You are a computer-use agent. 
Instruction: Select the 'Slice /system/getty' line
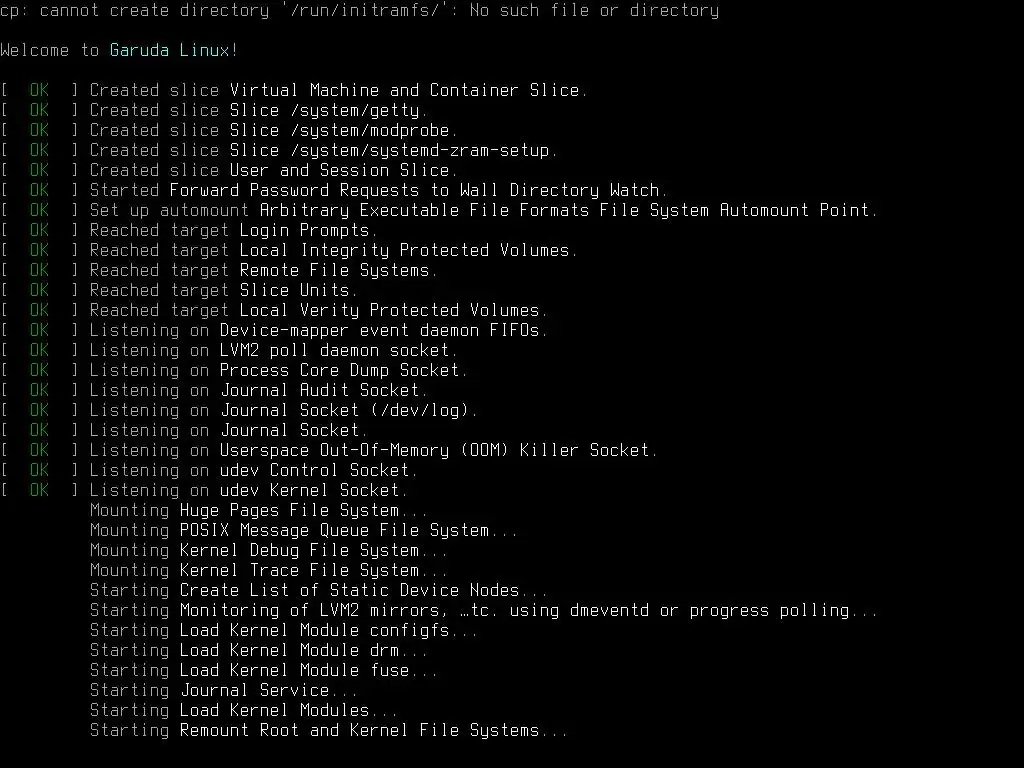click(x=214, y=110)
